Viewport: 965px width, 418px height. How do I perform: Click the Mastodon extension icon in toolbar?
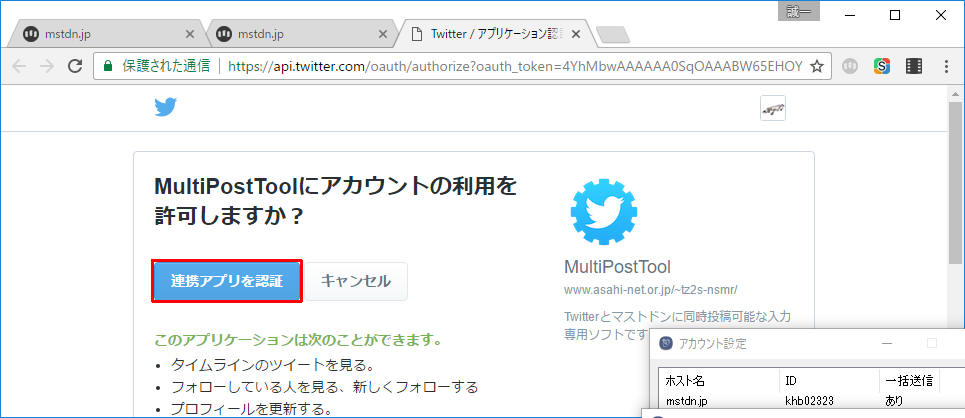(850, 66)
